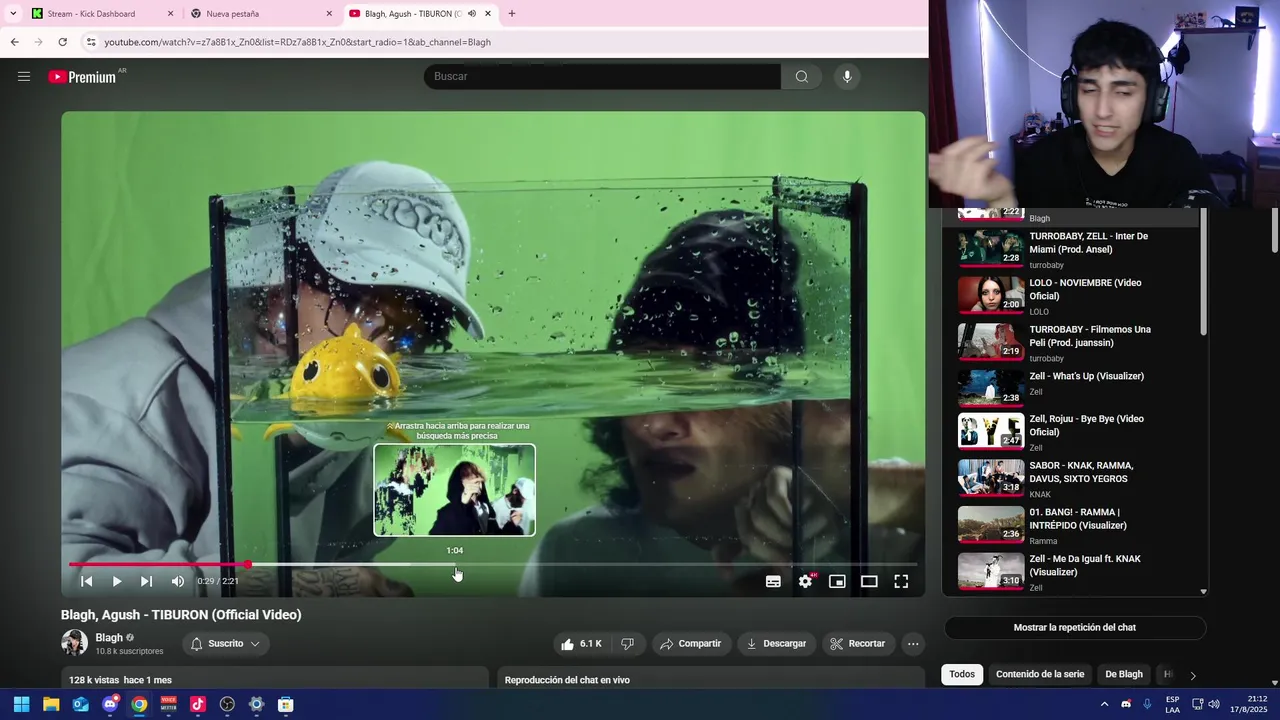Expand video description at 128 k vistas
The width and height of the screenshot is (1280, 720).
click(x=275, y=680)
